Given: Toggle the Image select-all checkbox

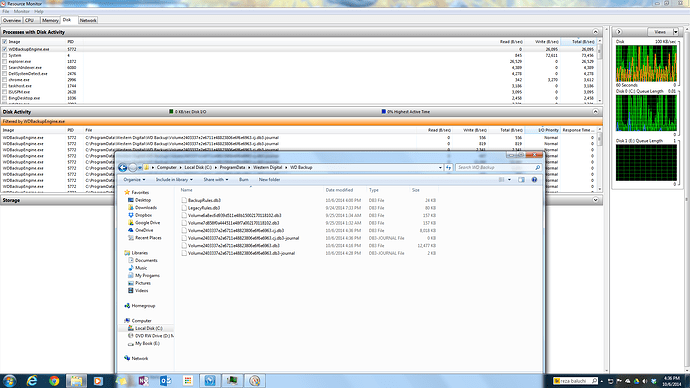Looking at the screenshot, I should pos(4,42).
